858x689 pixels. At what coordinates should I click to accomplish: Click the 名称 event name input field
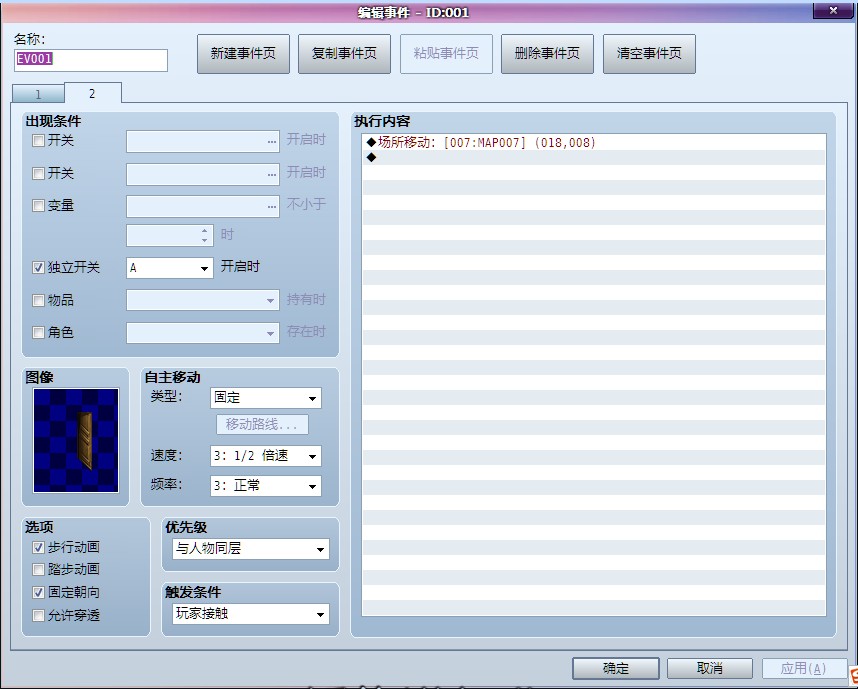click(x=91, y=60)
